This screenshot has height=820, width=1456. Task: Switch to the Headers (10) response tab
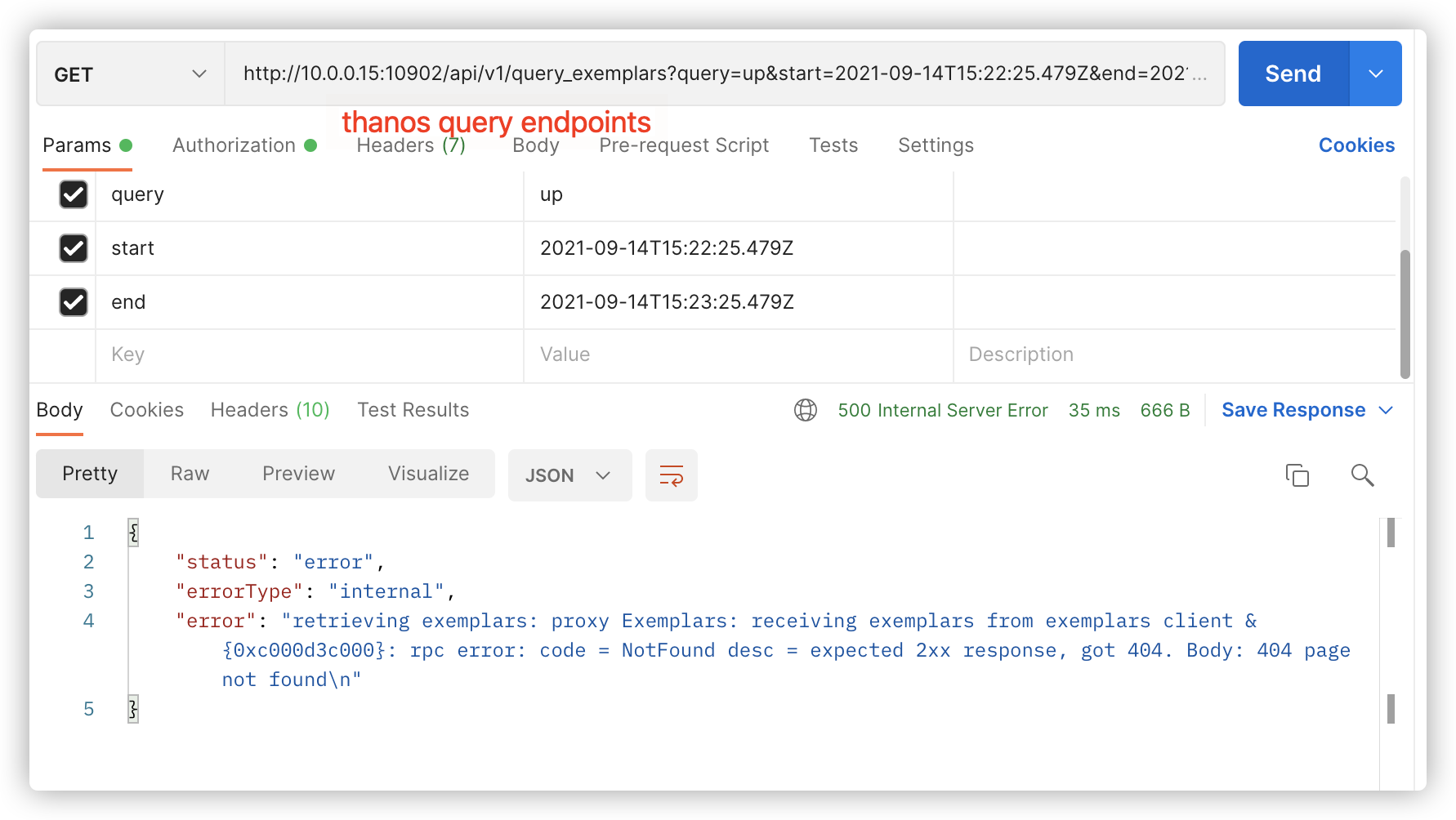270,409
